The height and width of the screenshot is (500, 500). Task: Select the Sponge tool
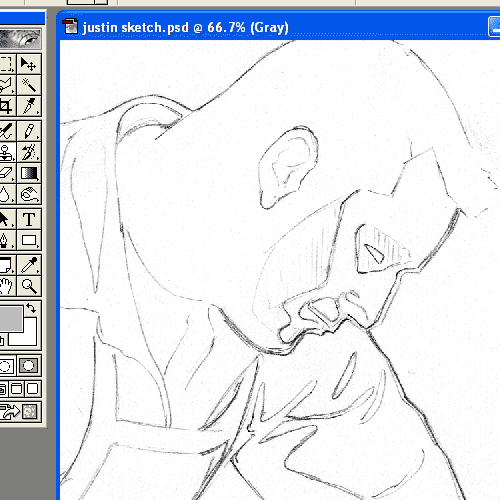(x=29, y=195)
